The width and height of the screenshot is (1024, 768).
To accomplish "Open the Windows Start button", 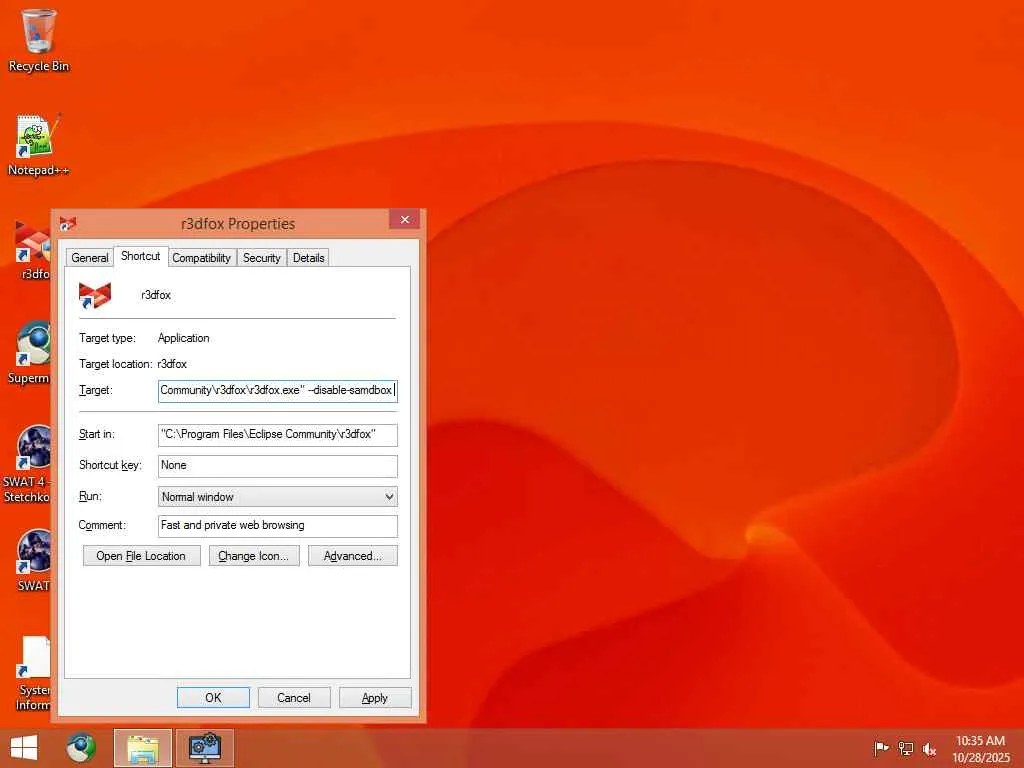I will 24,748.
